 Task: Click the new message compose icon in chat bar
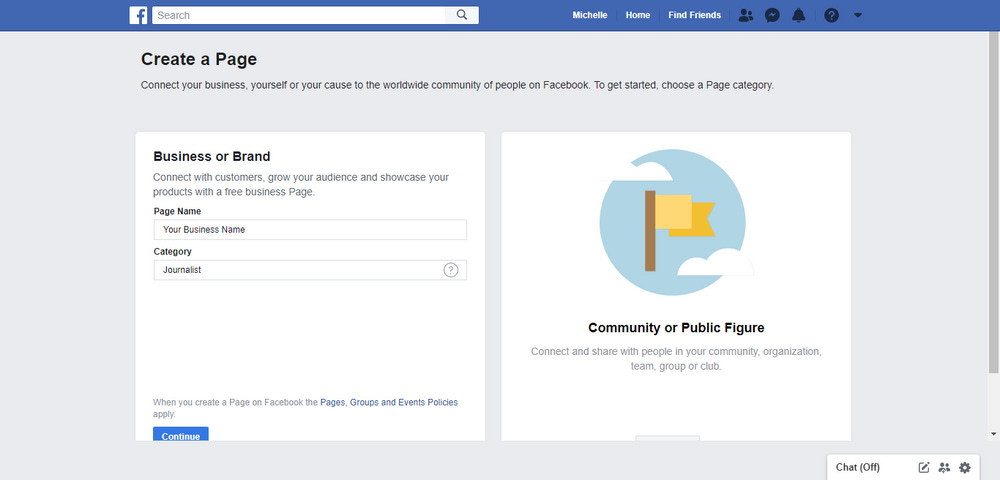coord(924,467)
